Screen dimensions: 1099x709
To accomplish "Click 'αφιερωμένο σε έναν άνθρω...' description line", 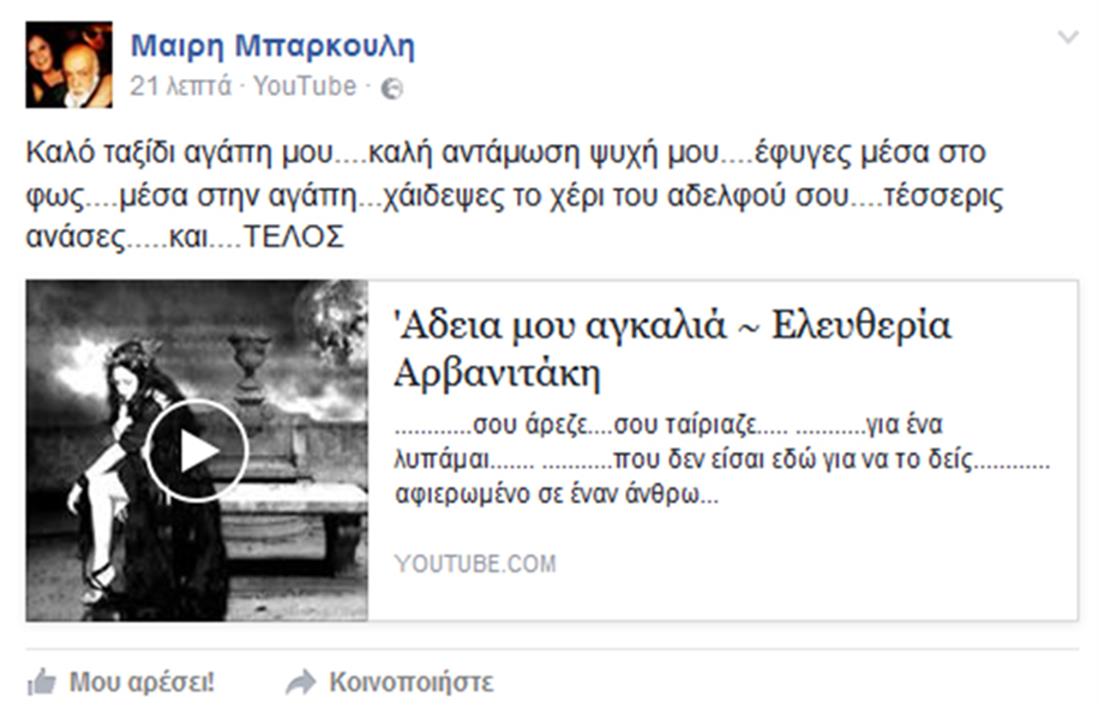I will point(557,494).
